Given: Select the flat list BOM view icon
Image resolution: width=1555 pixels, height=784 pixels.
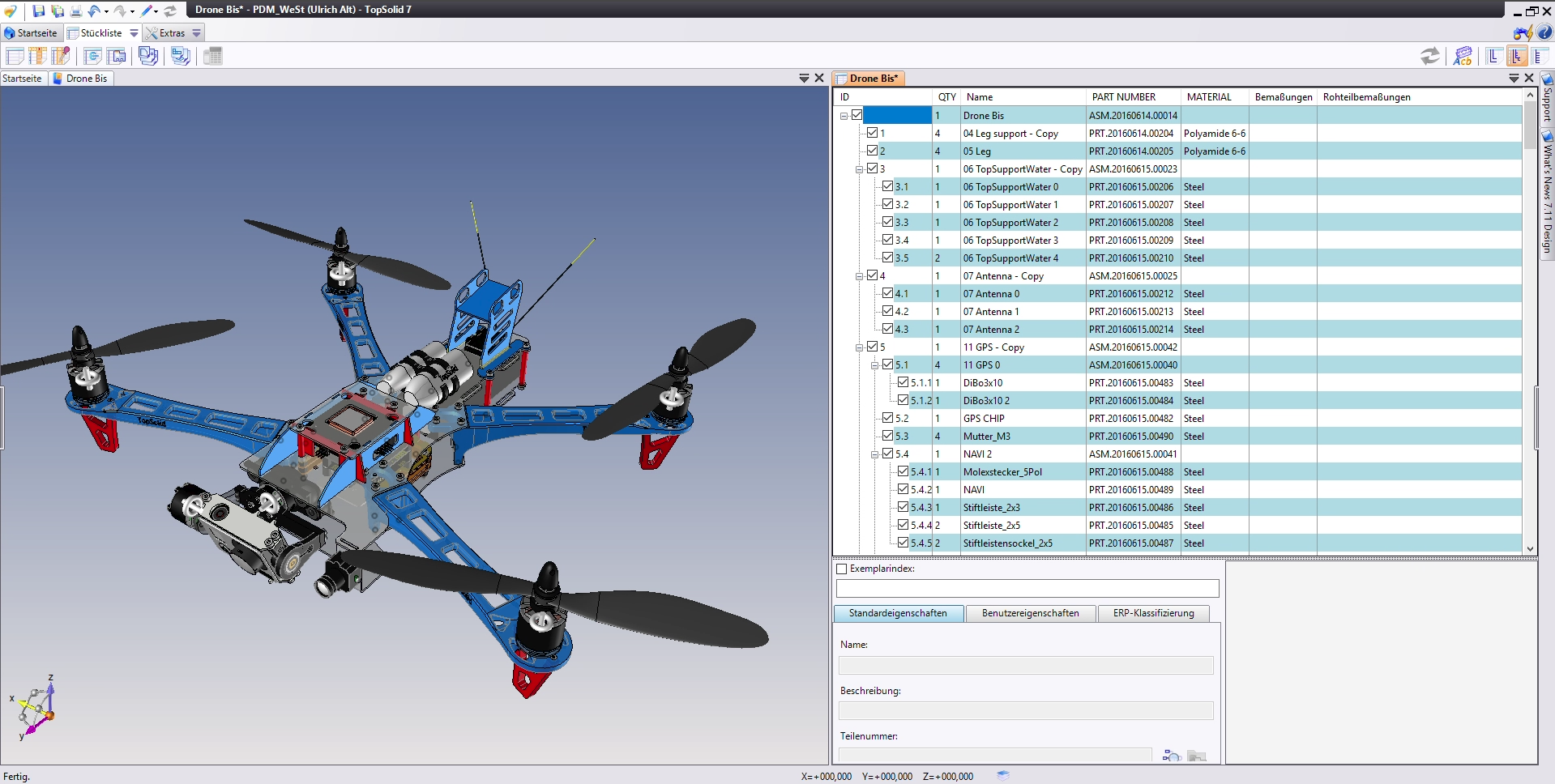Looking at the screenshot, I should pyautogui.click(x=1540, y=56).
